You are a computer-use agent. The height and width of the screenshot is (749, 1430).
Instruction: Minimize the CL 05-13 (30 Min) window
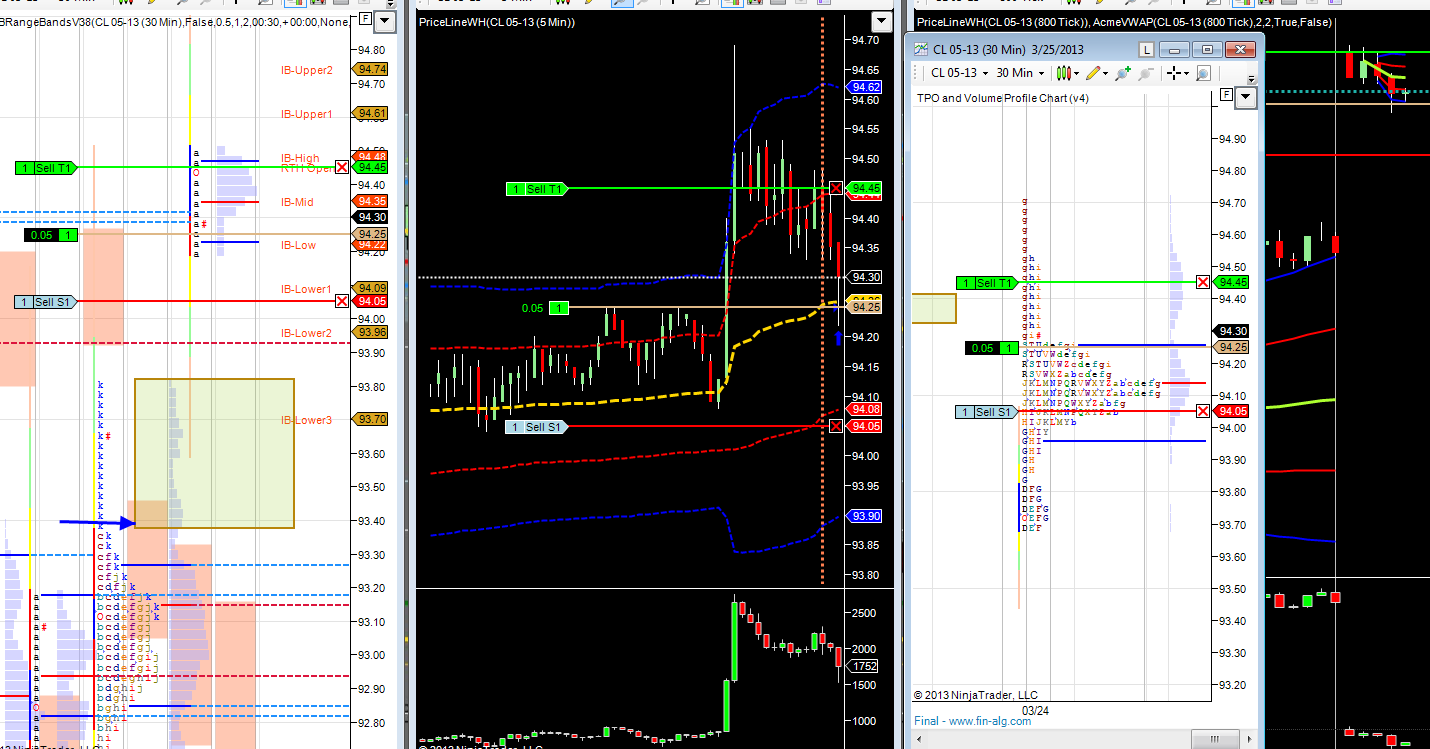[1176, 49]
